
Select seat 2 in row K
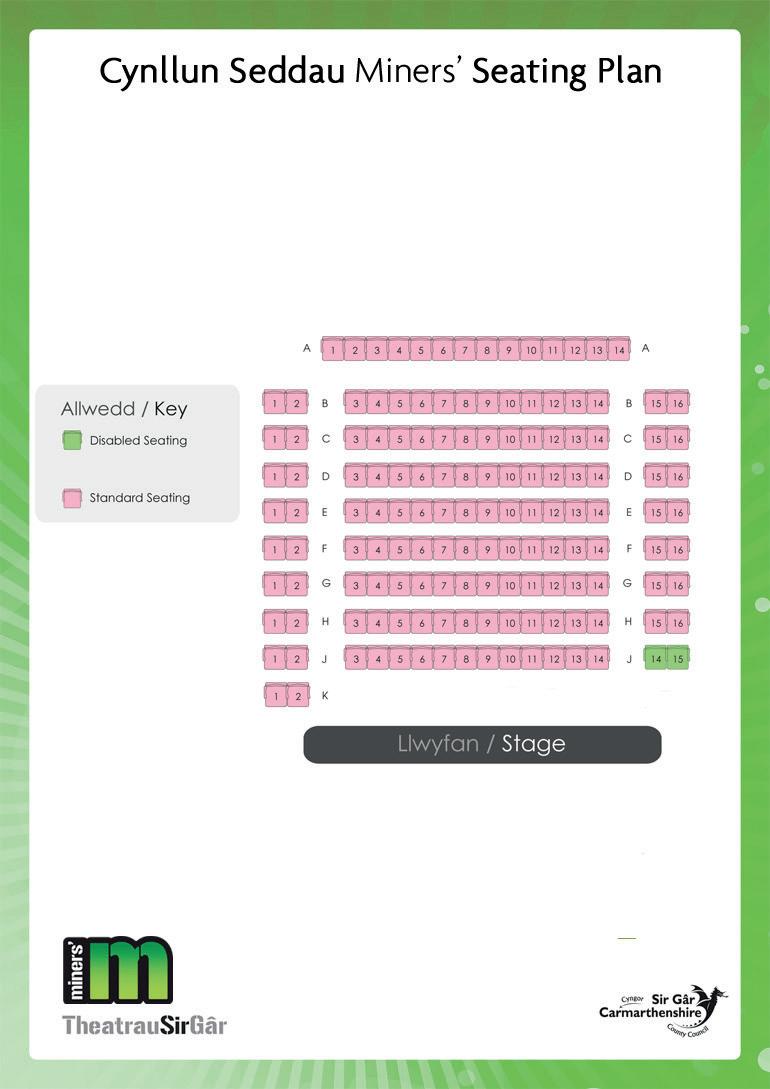tap(298, 695)
